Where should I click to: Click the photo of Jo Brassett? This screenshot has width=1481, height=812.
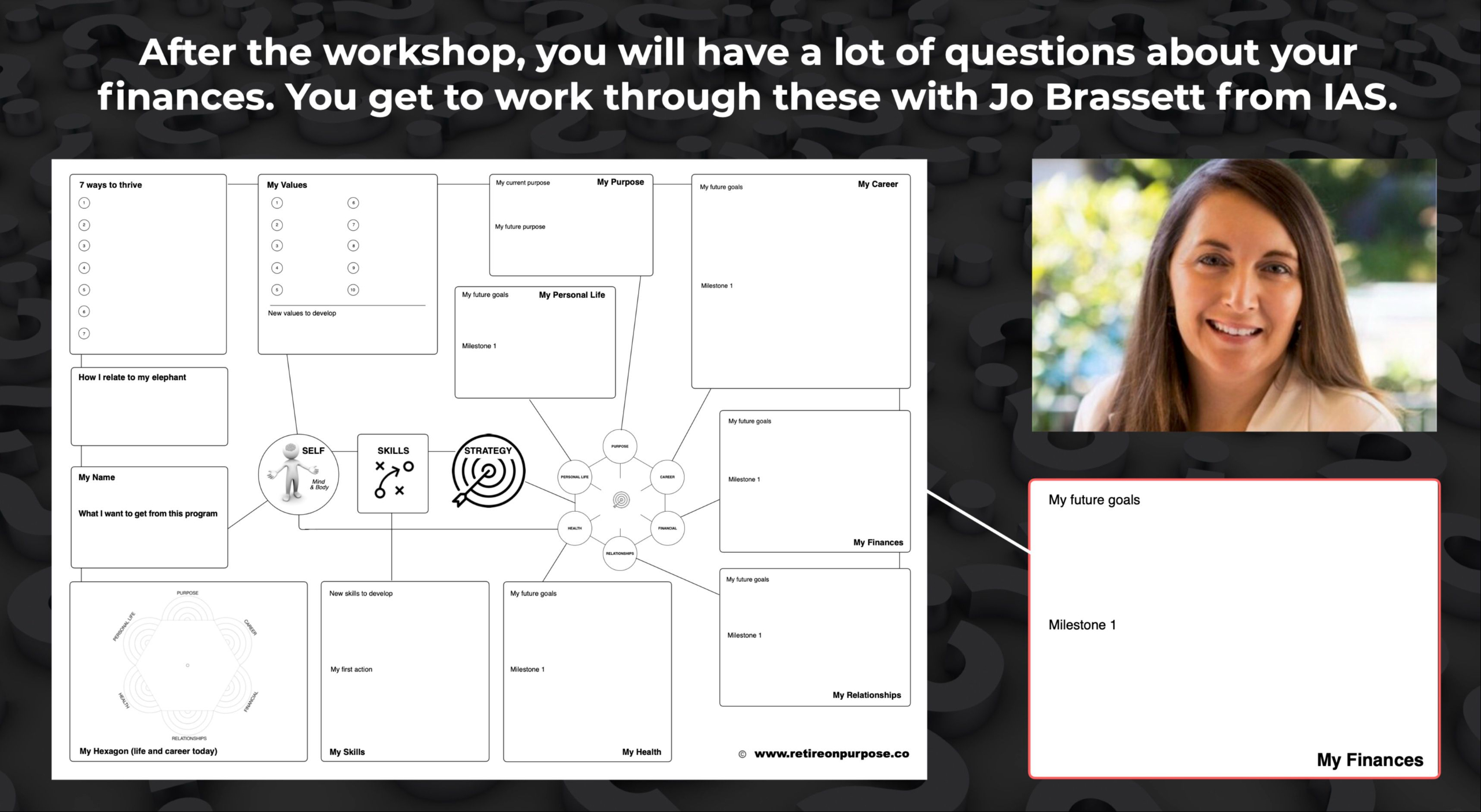(x=1233, y=295)
